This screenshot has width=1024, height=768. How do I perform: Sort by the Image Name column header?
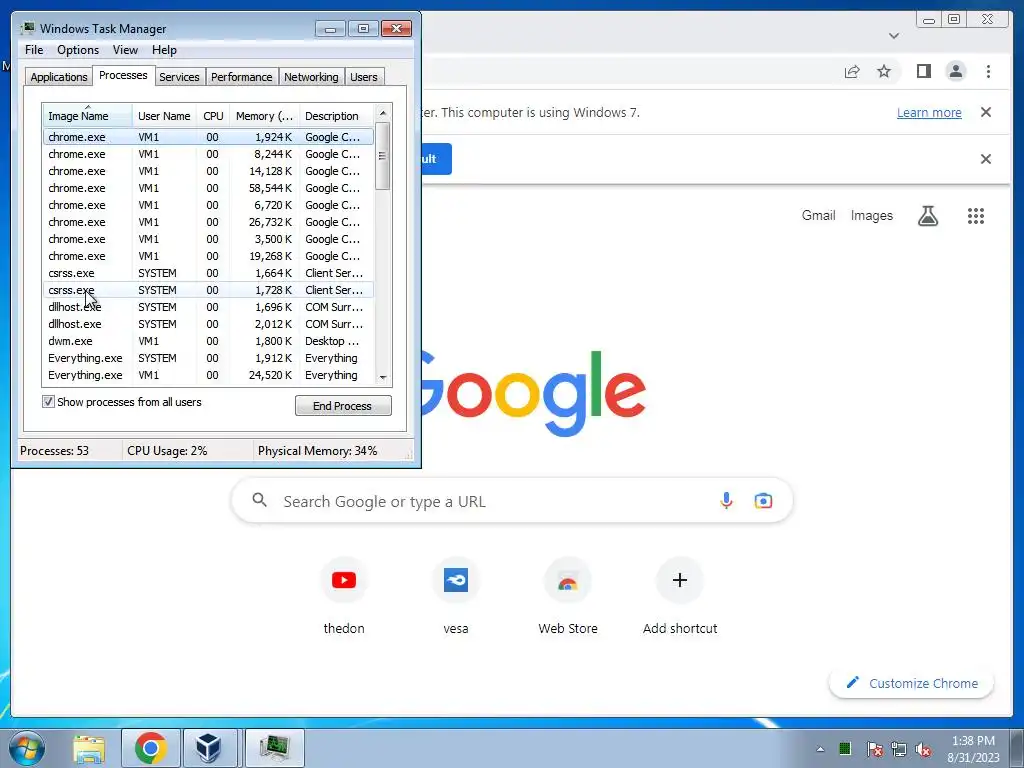pyautogui.click(x=88, y=116)
